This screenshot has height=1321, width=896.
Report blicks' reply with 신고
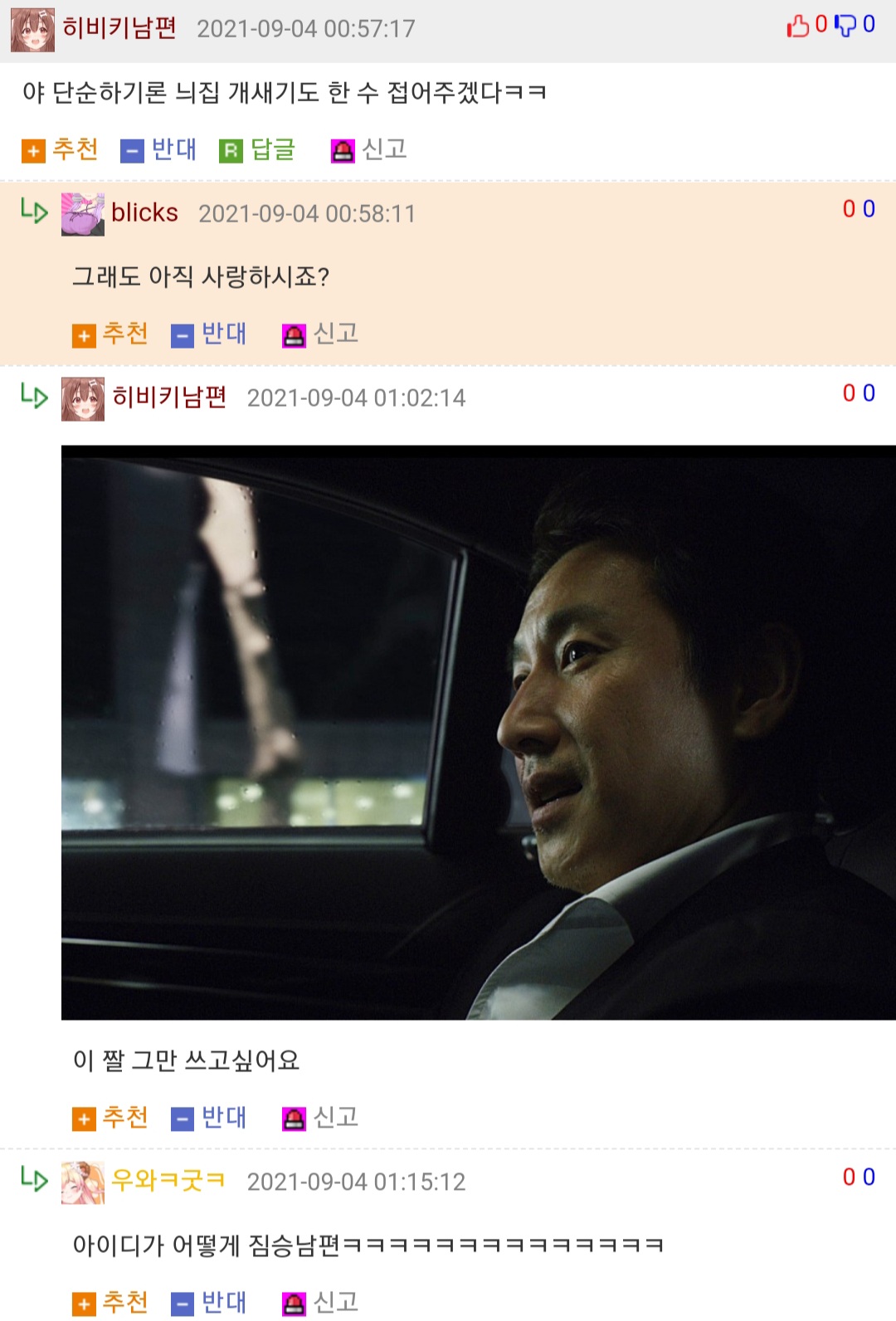pos(320,334)
